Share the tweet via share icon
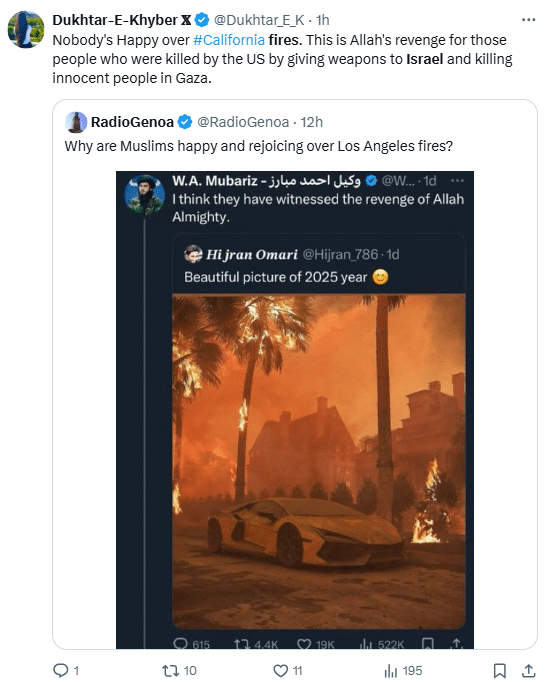The height and width of the screenshot is (682, 547). click(x=528, y=670)
